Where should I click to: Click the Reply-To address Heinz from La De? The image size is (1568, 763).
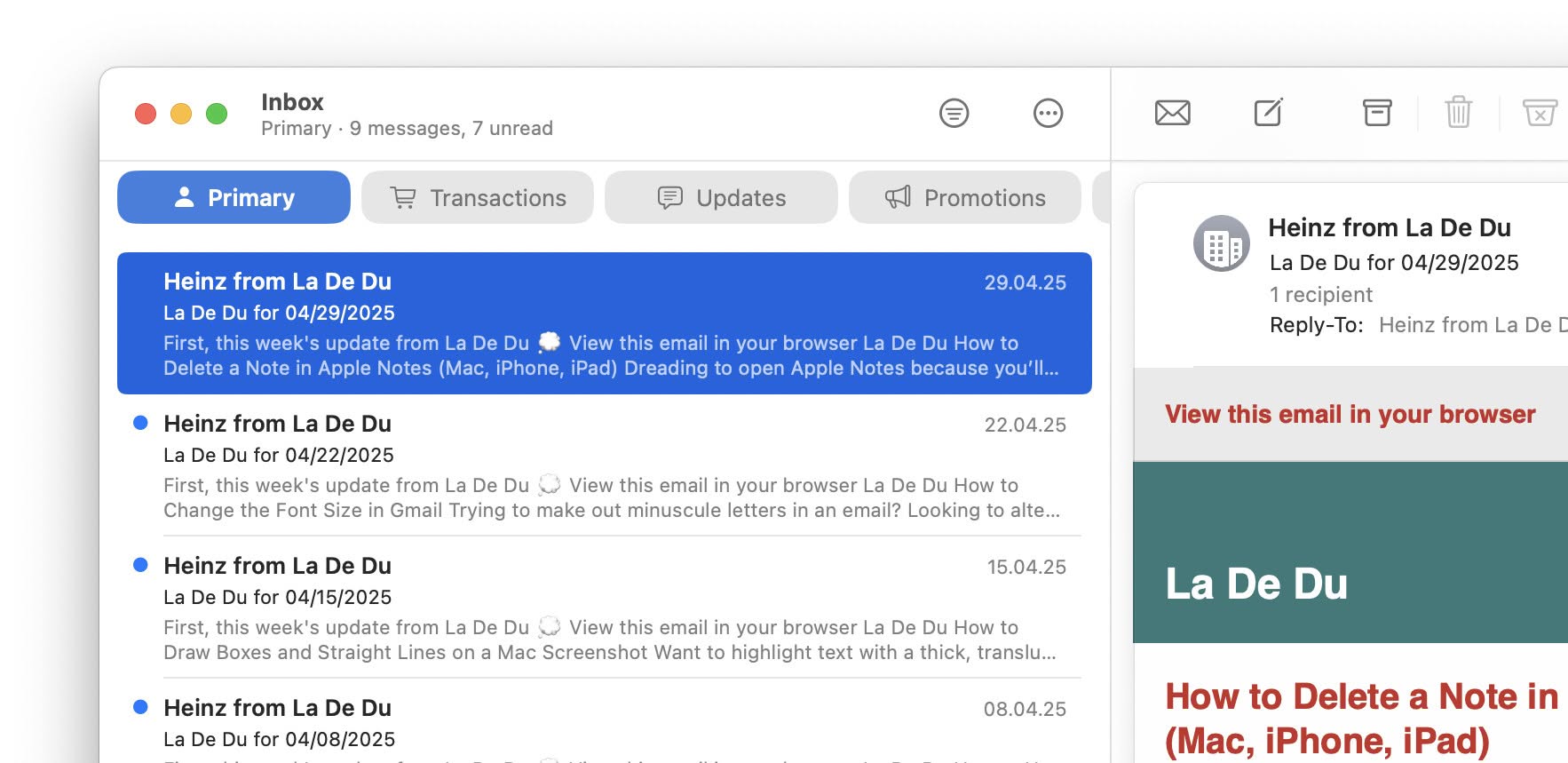point(1473,325)
